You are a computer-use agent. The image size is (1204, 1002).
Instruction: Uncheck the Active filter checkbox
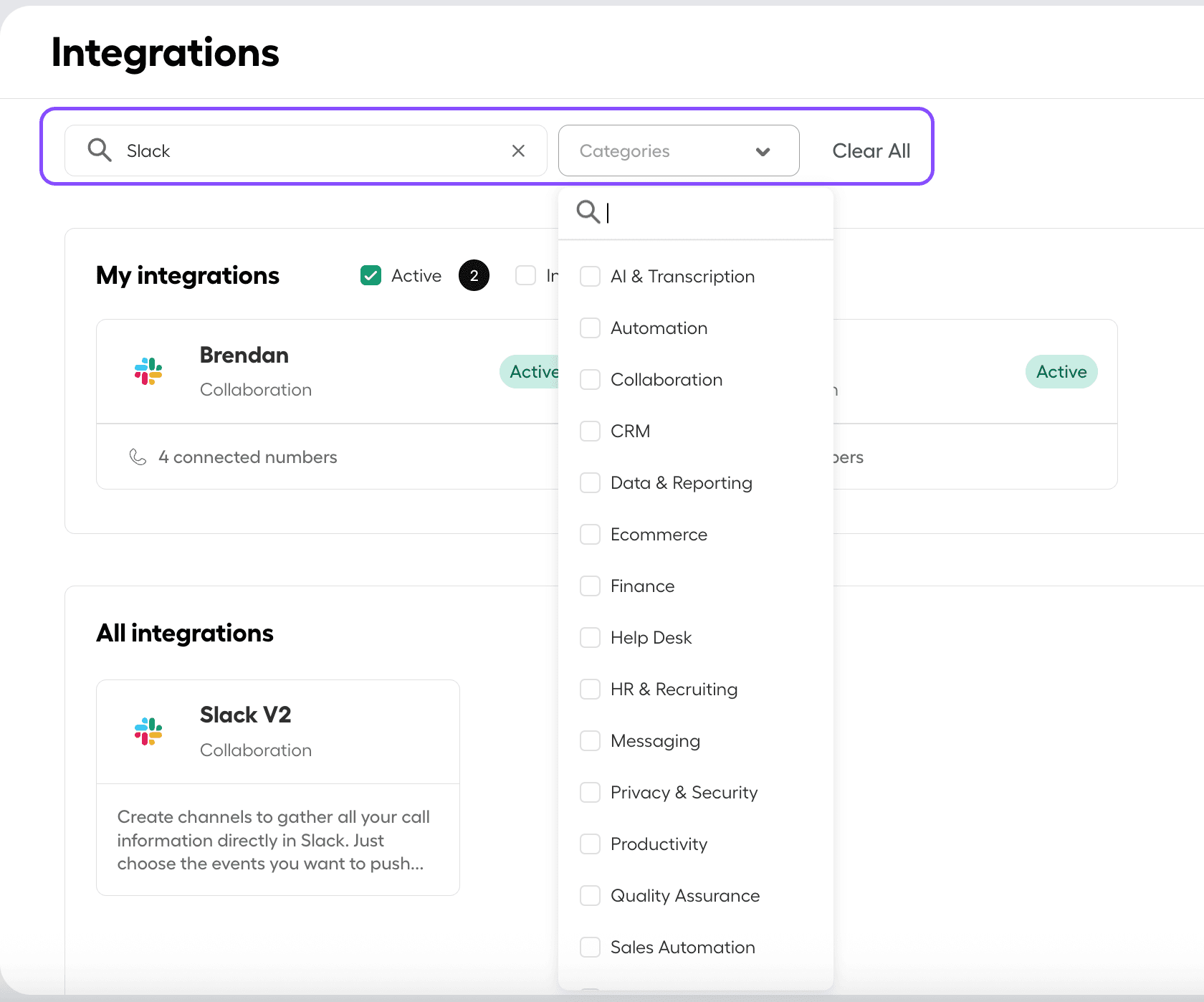(371, 275)
